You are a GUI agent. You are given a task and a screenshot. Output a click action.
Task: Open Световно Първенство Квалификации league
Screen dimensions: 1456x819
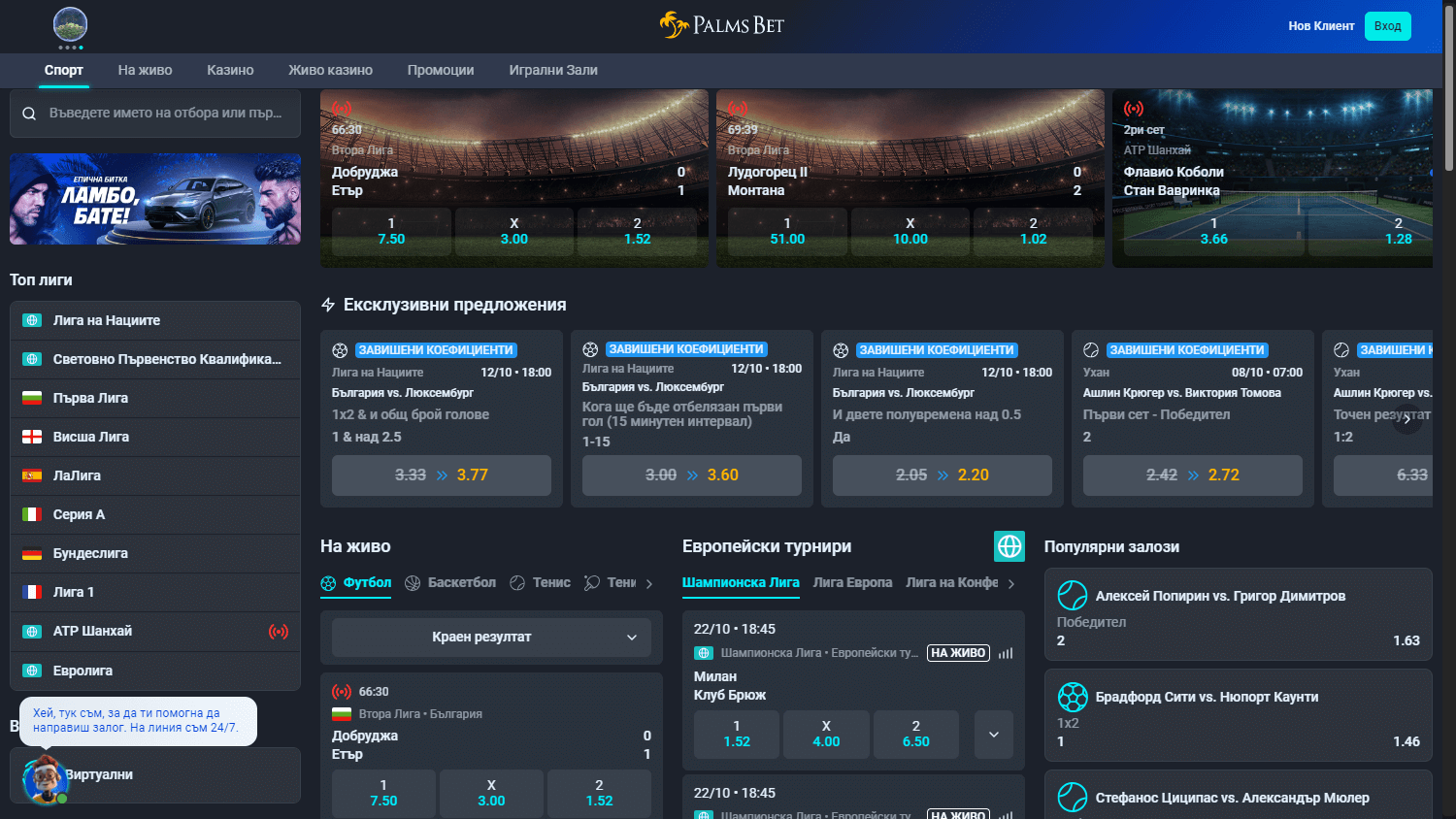pos(155,359)
